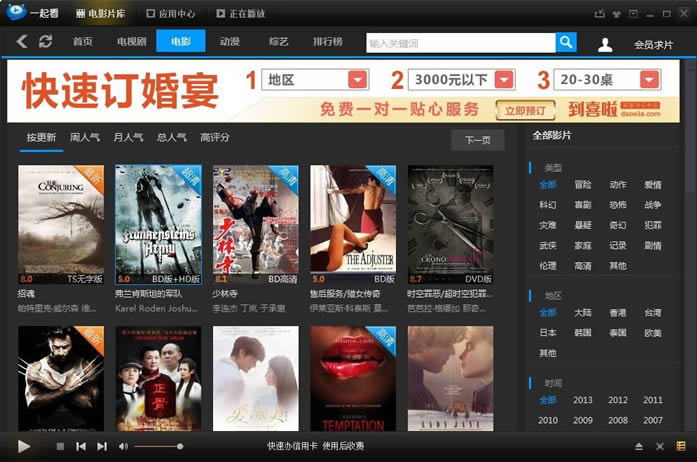Open The Conjuring (招魂) movie poster
697x462 pixels.
61,225
